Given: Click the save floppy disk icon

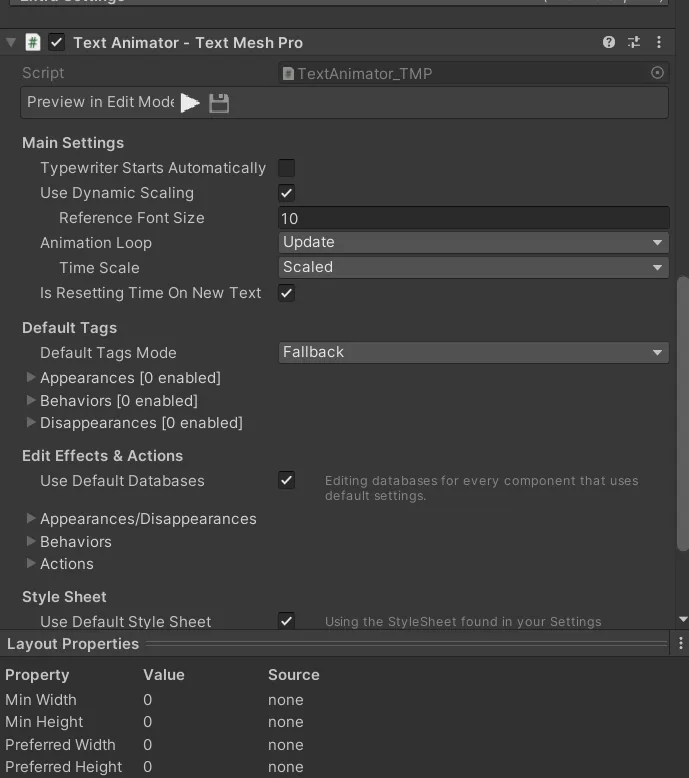Looking at the screenshot, I should [219, 103].
